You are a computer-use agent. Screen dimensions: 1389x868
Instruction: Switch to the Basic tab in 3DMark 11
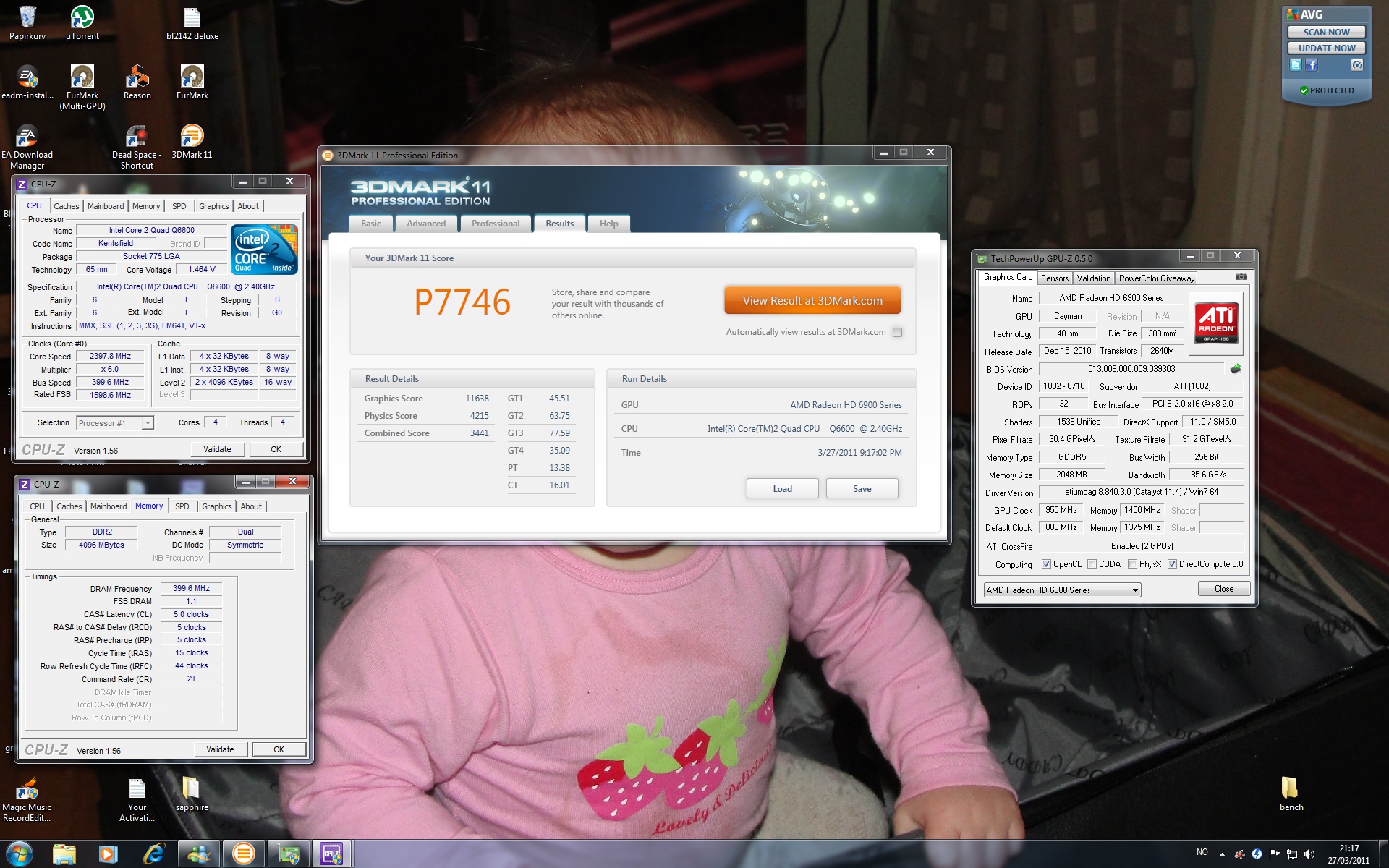tap(371, 224)
